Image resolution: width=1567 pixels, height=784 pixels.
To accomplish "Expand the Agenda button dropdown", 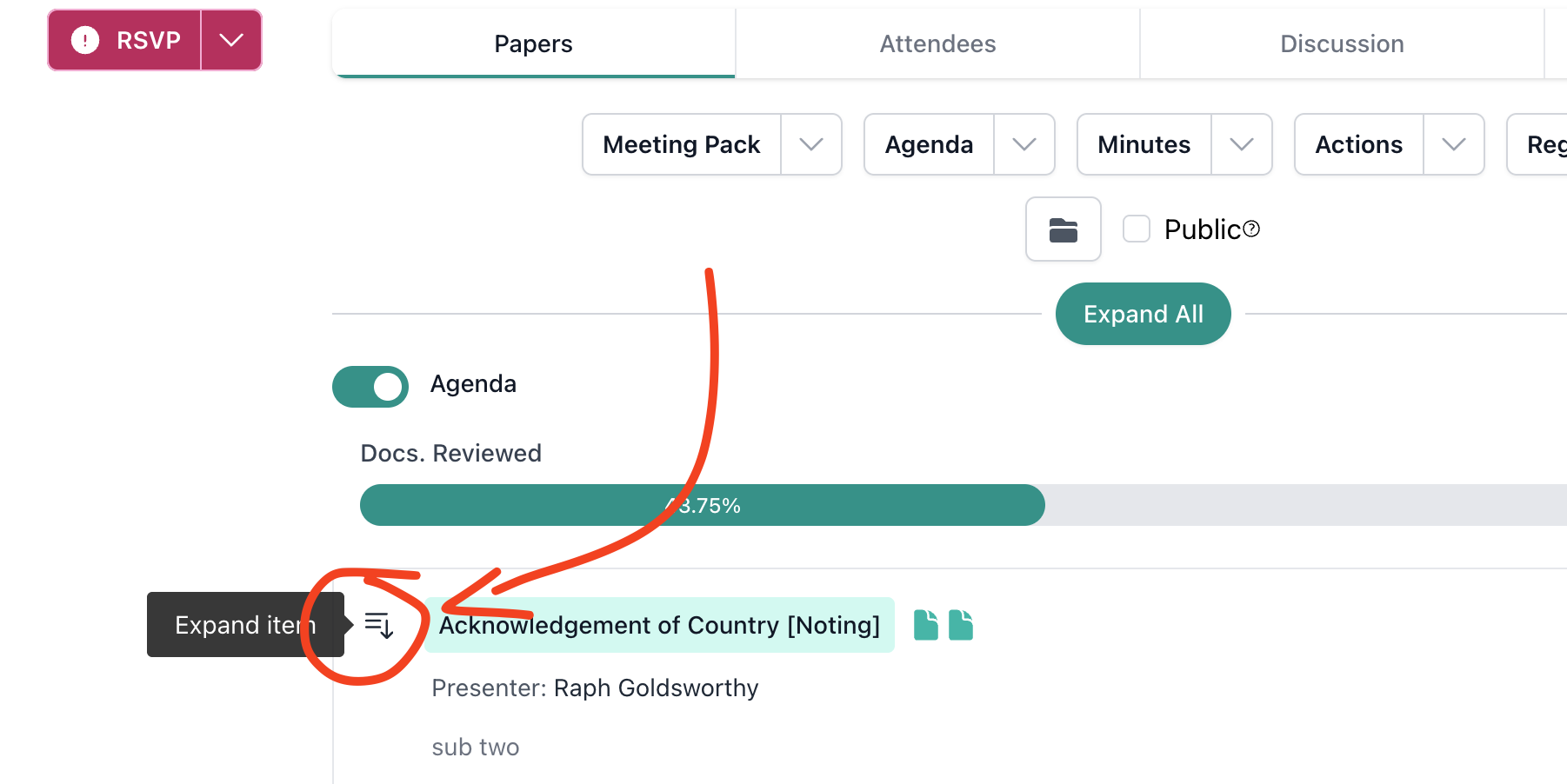I will [1024, 144].
